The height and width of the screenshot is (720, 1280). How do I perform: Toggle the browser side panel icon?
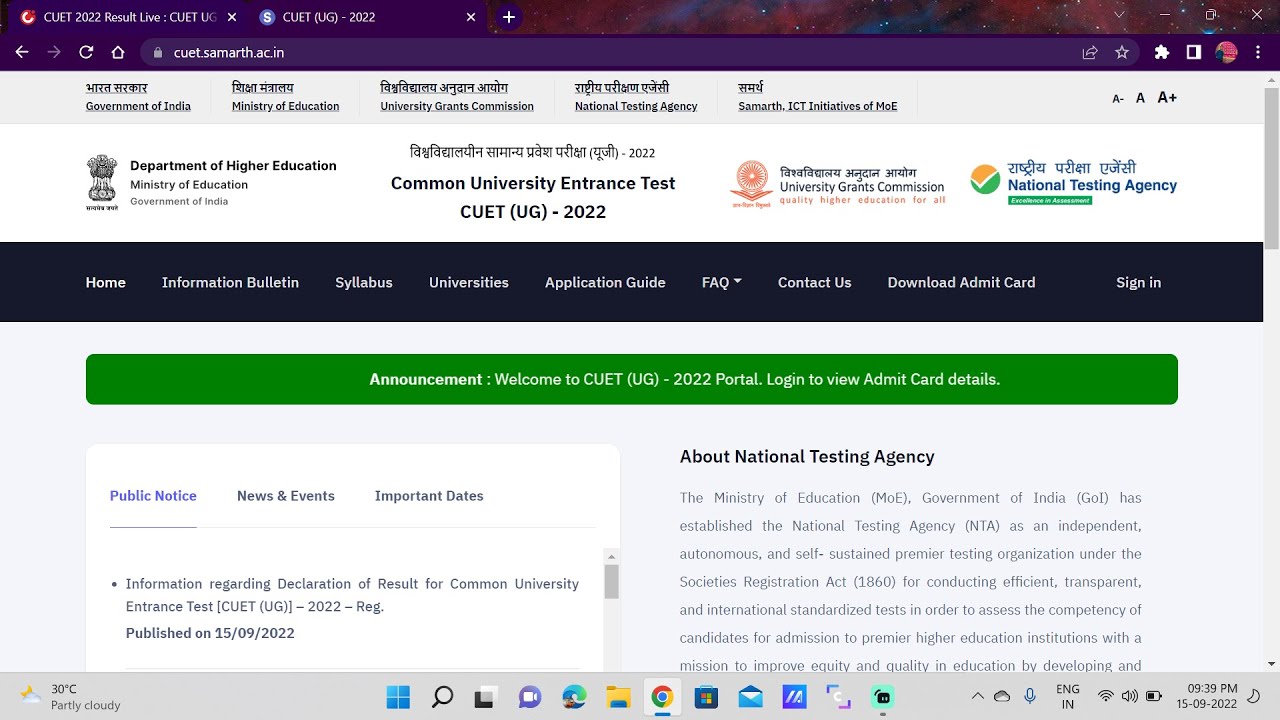(x=1194, y=52)
